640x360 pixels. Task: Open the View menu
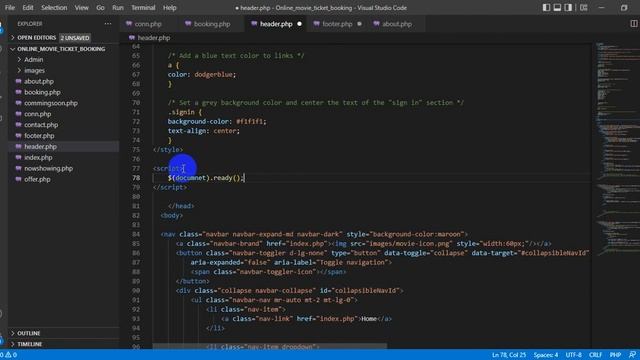[x=81, y=8]
